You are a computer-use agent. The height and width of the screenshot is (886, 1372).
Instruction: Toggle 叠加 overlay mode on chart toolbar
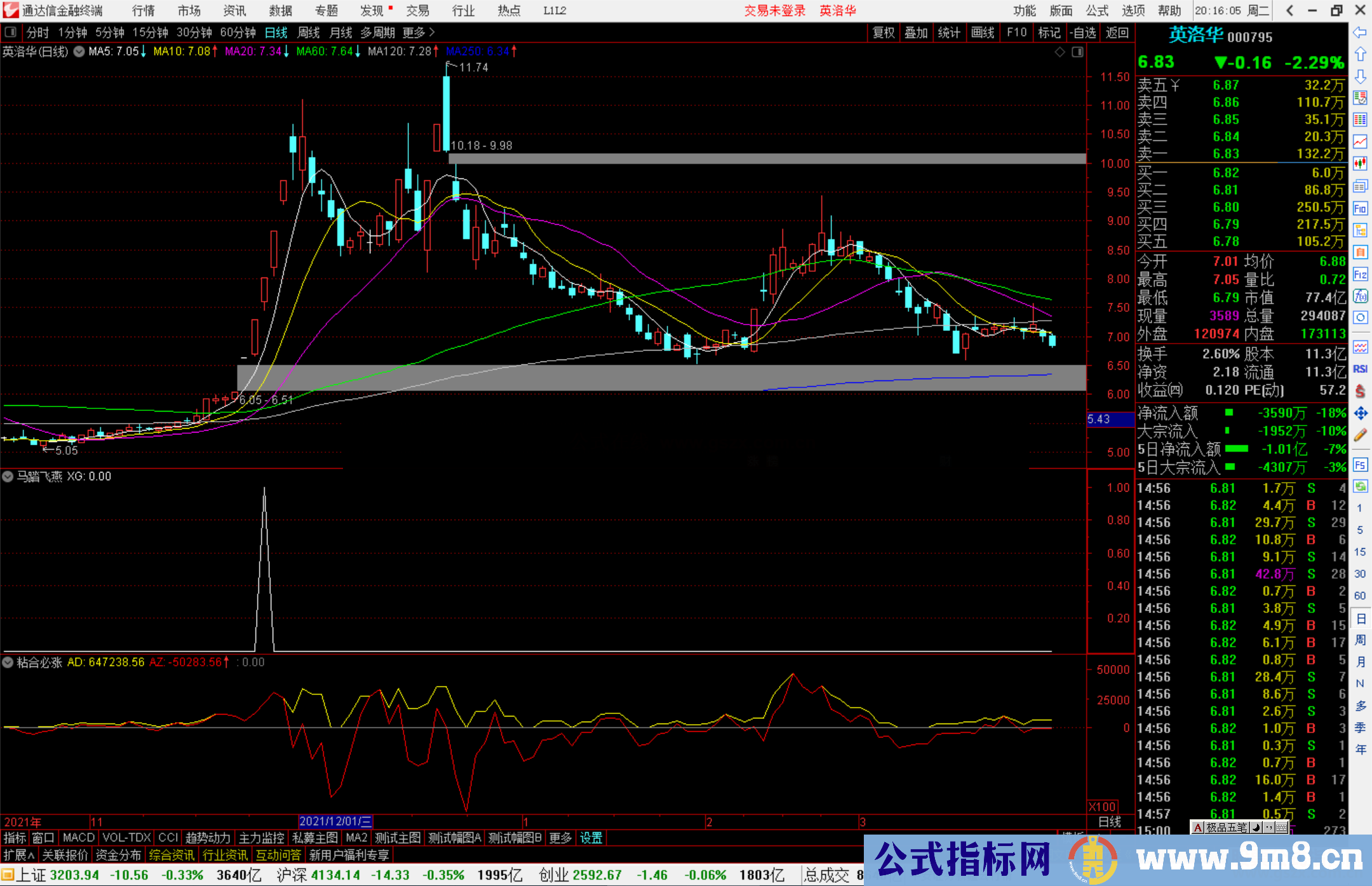[x=917, y=32]
